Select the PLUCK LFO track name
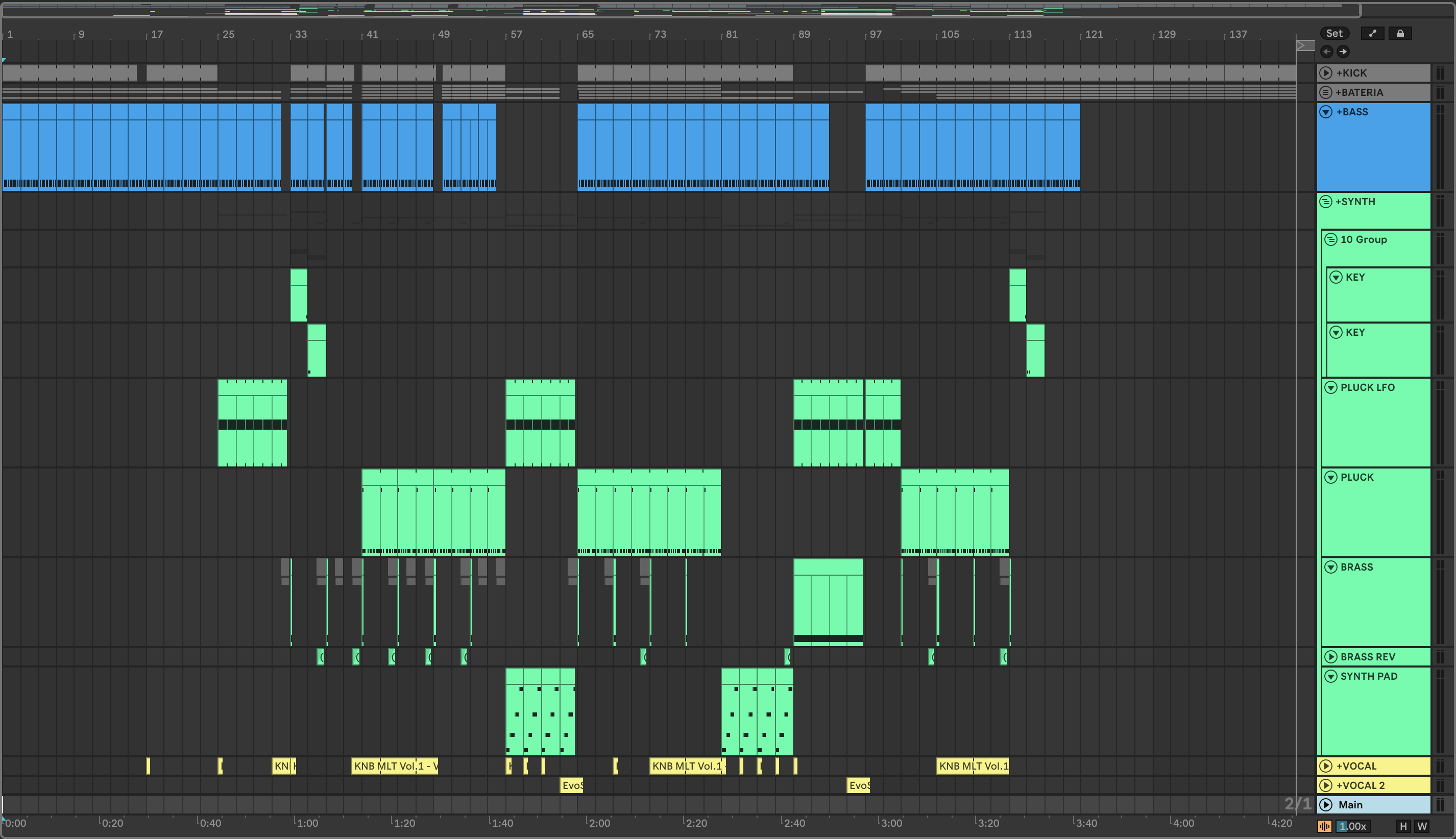 click(1368, 387)
